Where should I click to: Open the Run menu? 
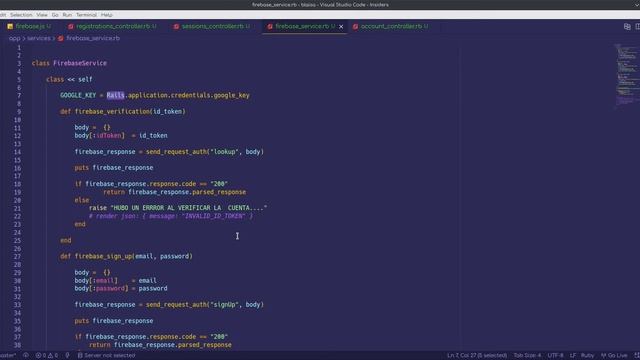[67, 15]
